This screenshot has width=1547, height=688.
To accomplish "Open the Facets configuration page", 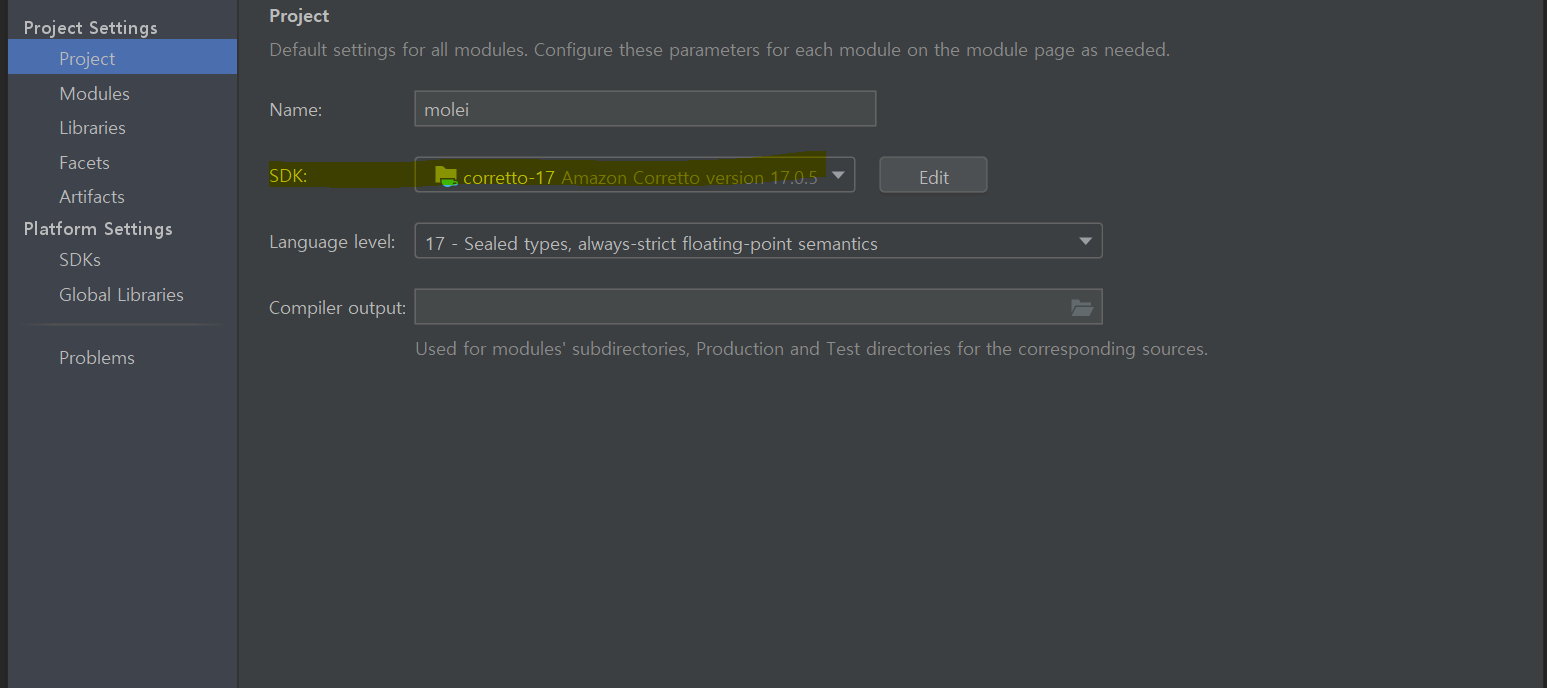I will [x=84, y=162].
